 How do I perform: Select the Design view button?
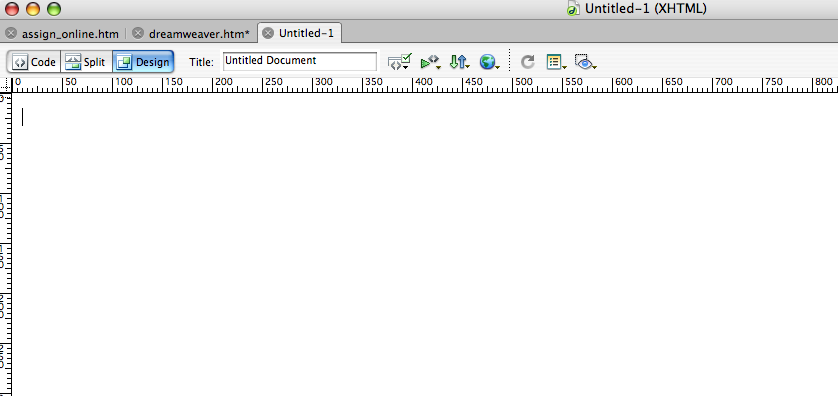pos(143,62)
